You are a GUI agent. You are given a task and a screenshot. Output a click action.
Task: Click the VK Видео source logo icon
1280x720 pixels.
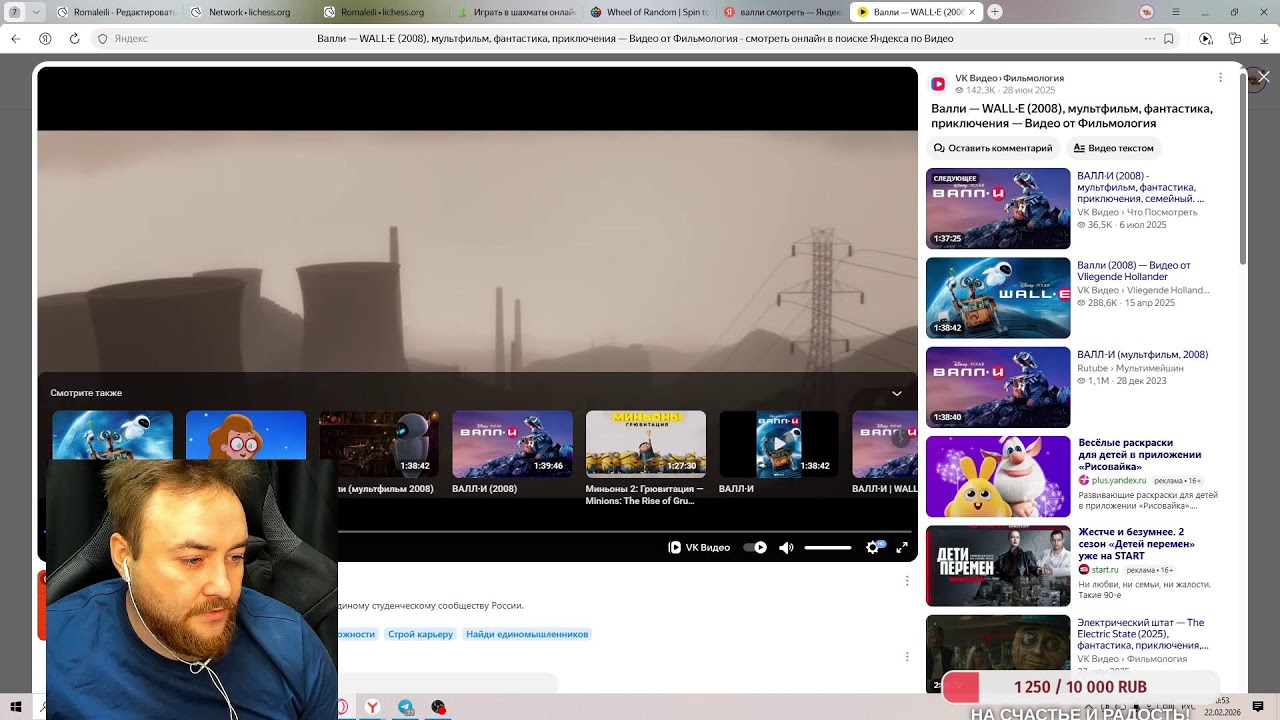(938, 84)
